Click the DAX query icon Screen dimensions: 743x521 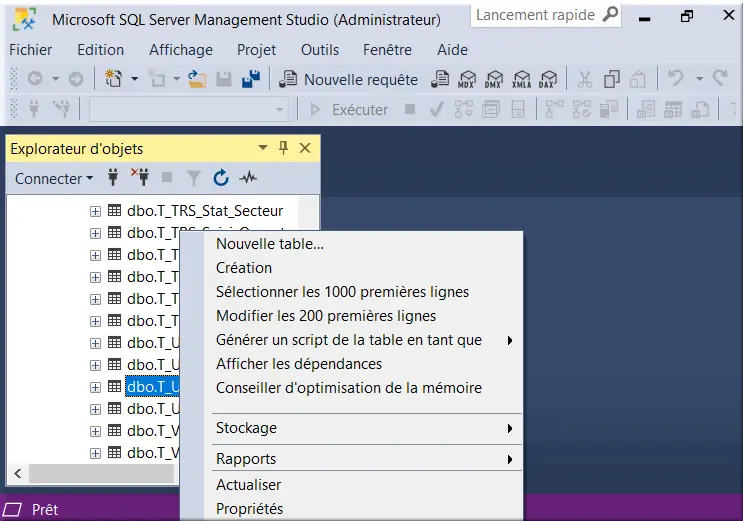[x=548, y=79]
